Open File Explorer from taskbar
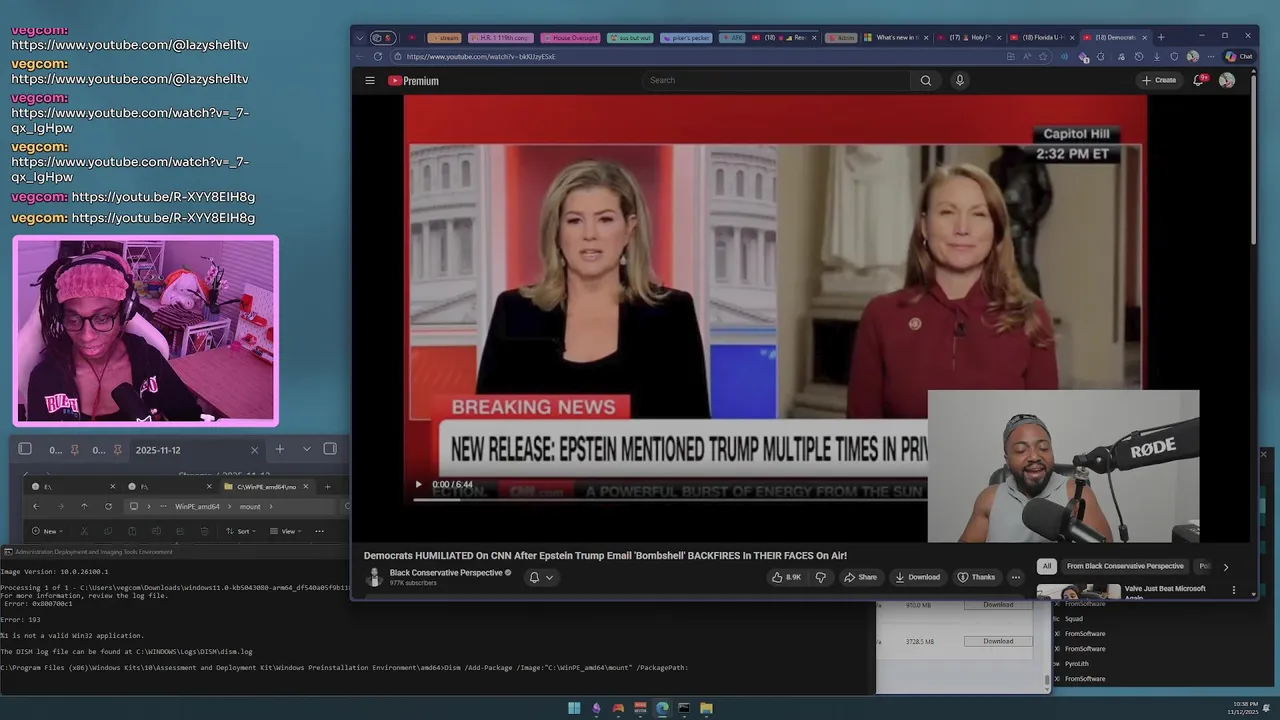Screen dimensions: 1280x720 pyautogui.click(x=706, y=708)
